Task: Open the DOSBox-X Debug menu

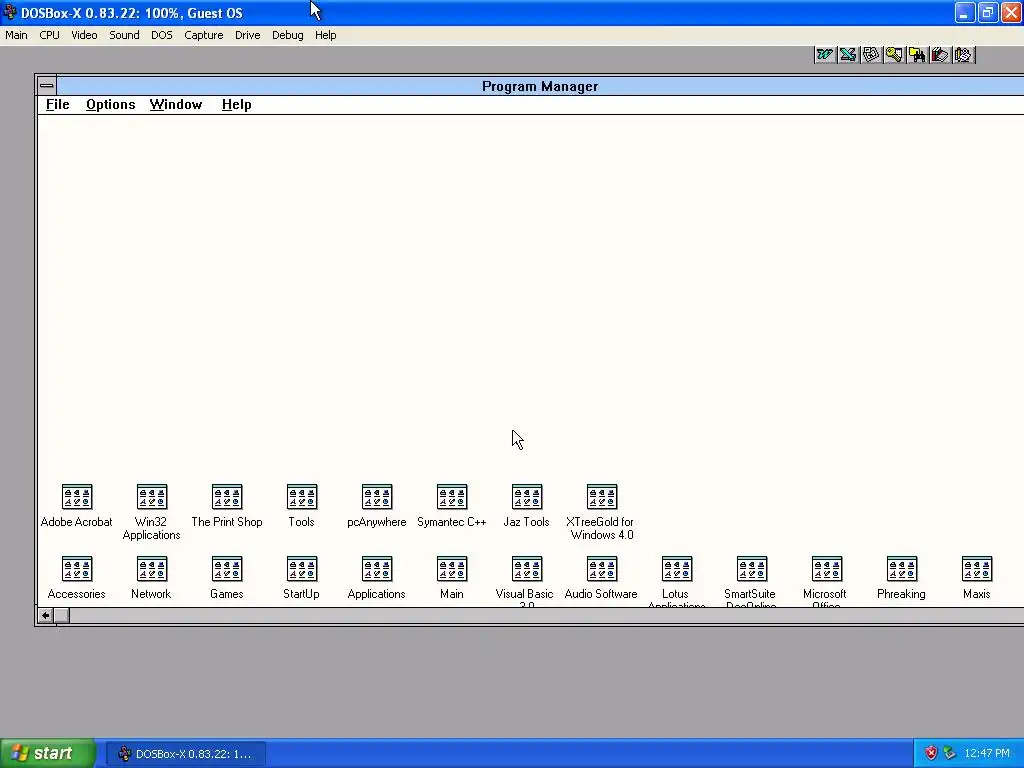Action: point(287,35)
